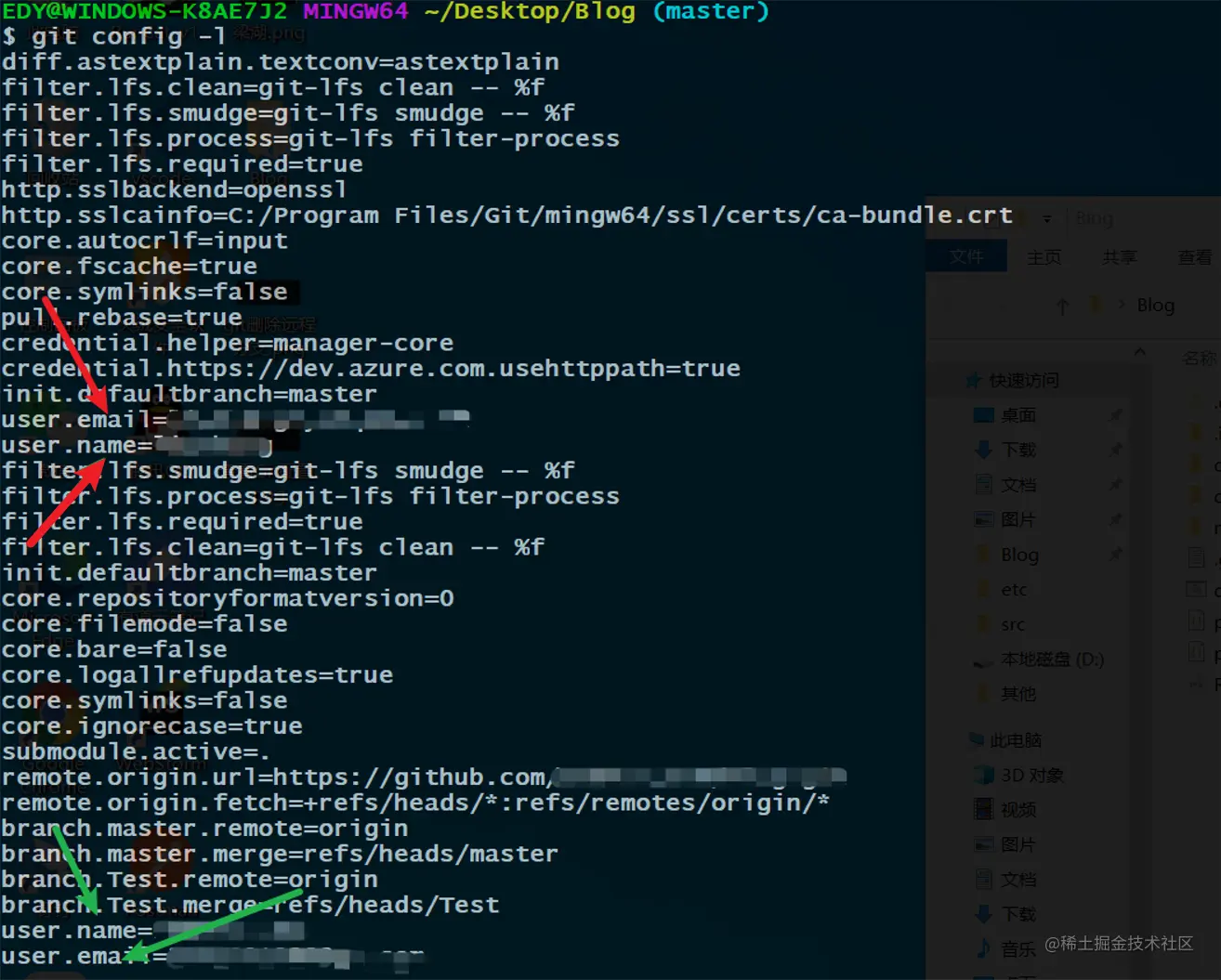Switch to the 主页 ribbon tab
Viewport: 1221px width, 980px height.
tap(1044, 257)
